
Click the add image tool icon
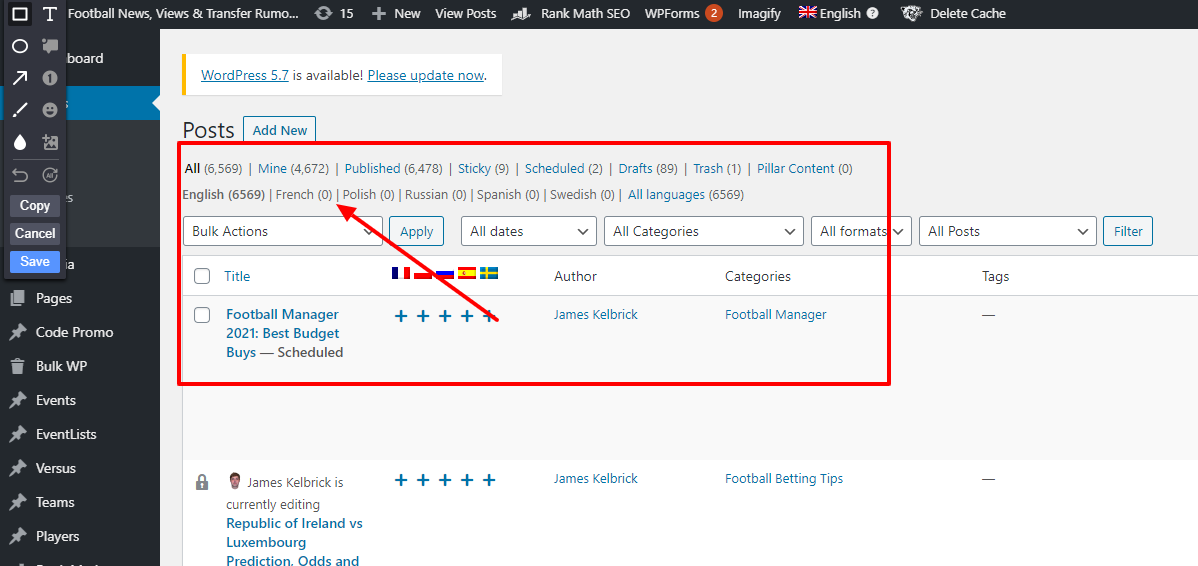pos(50,142)
